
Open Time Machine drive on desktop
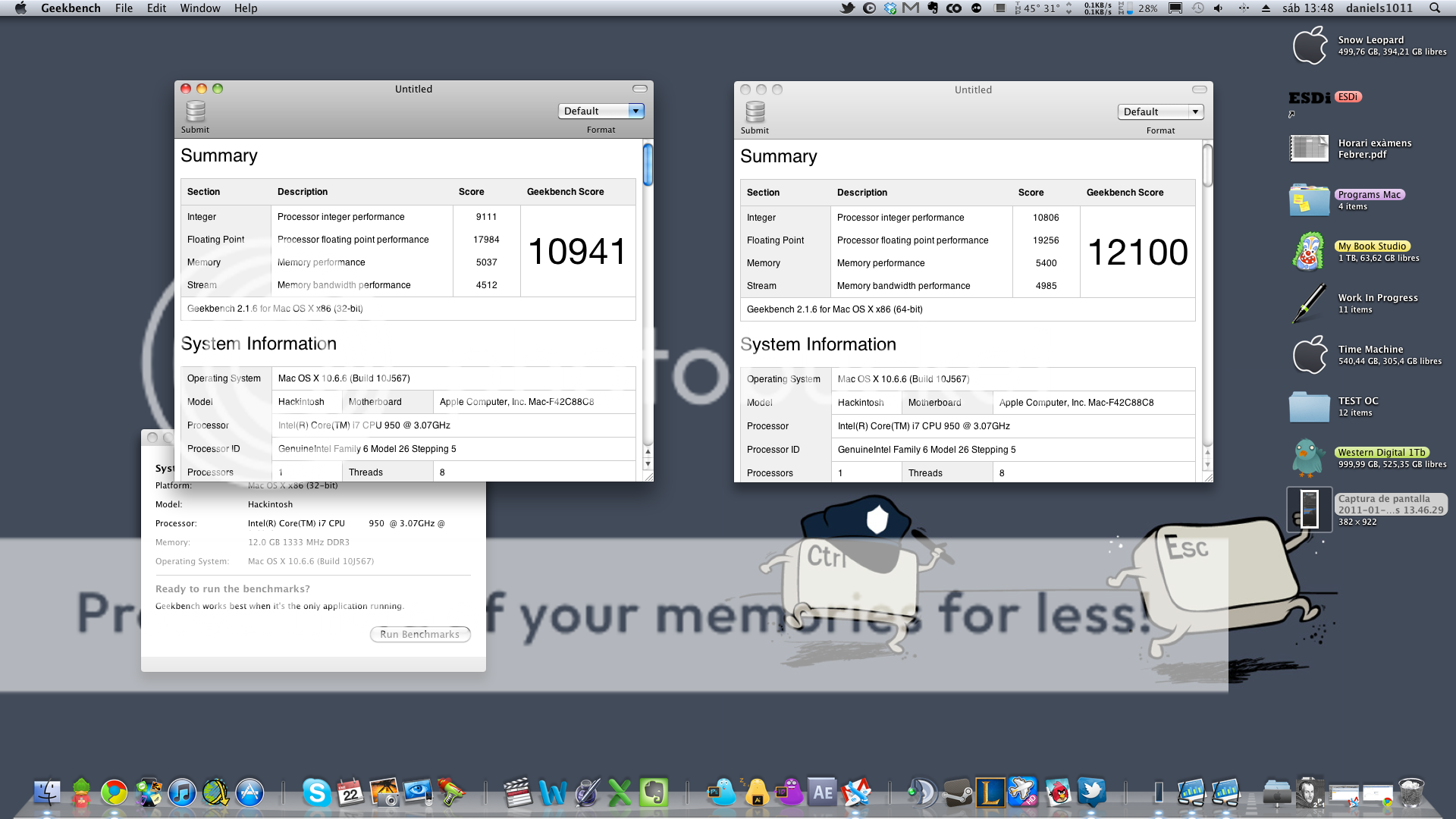click(x=1310, y=355)
